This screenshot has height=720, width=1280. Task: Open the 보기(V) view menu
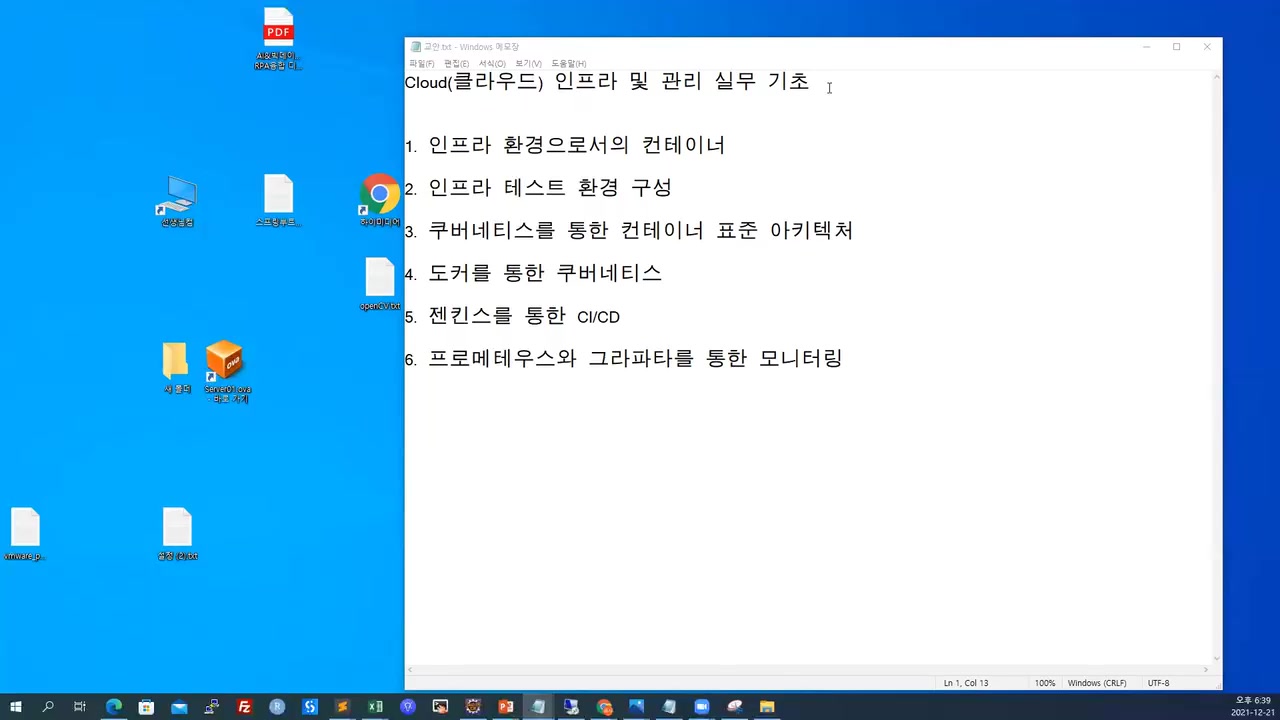[x=527, y=63]
